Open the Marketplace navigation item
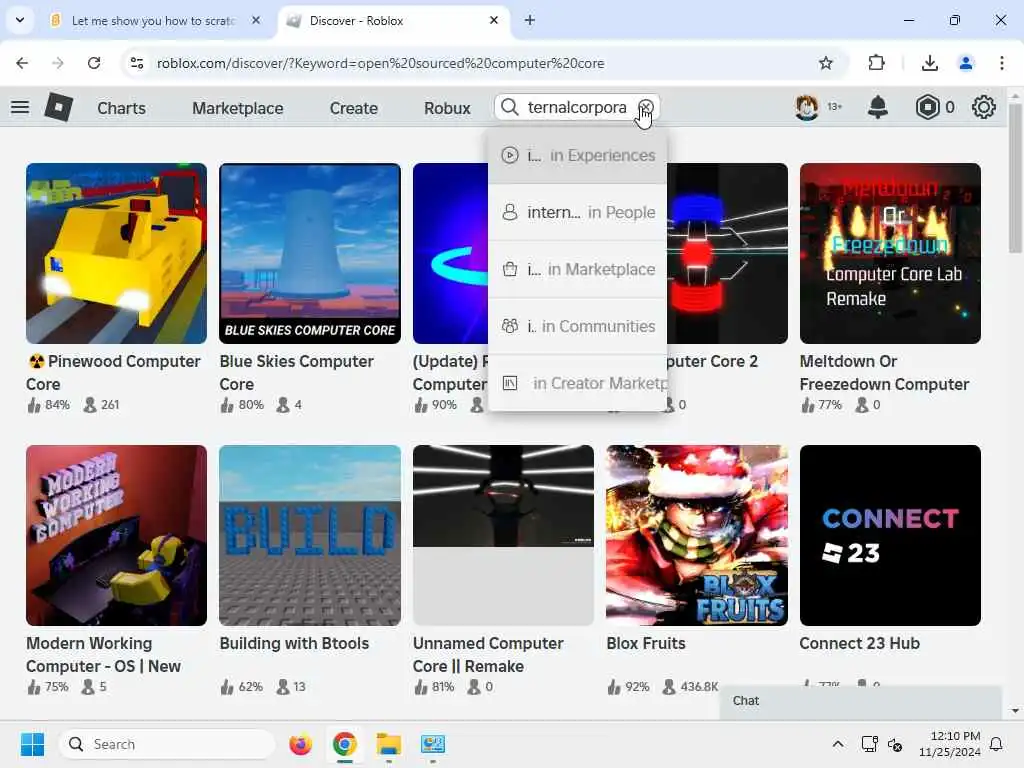Image resolution: width=1024 pixels, height=768 pixels. 238,108
